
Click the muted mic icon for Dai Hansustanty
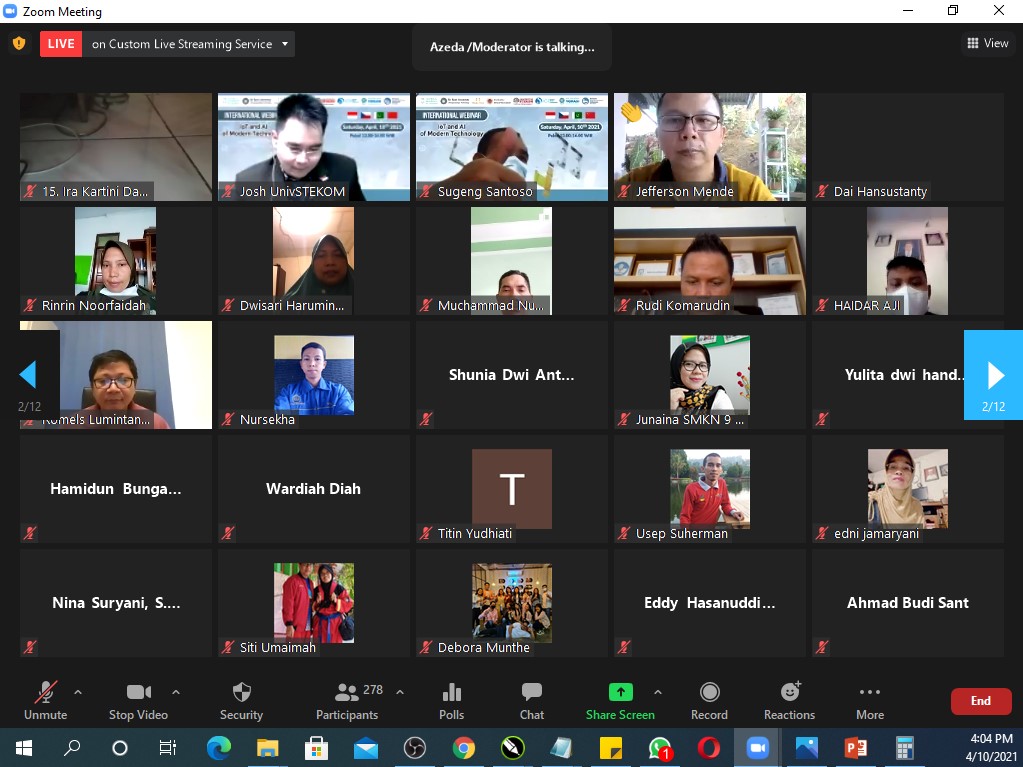click(822, 191)
